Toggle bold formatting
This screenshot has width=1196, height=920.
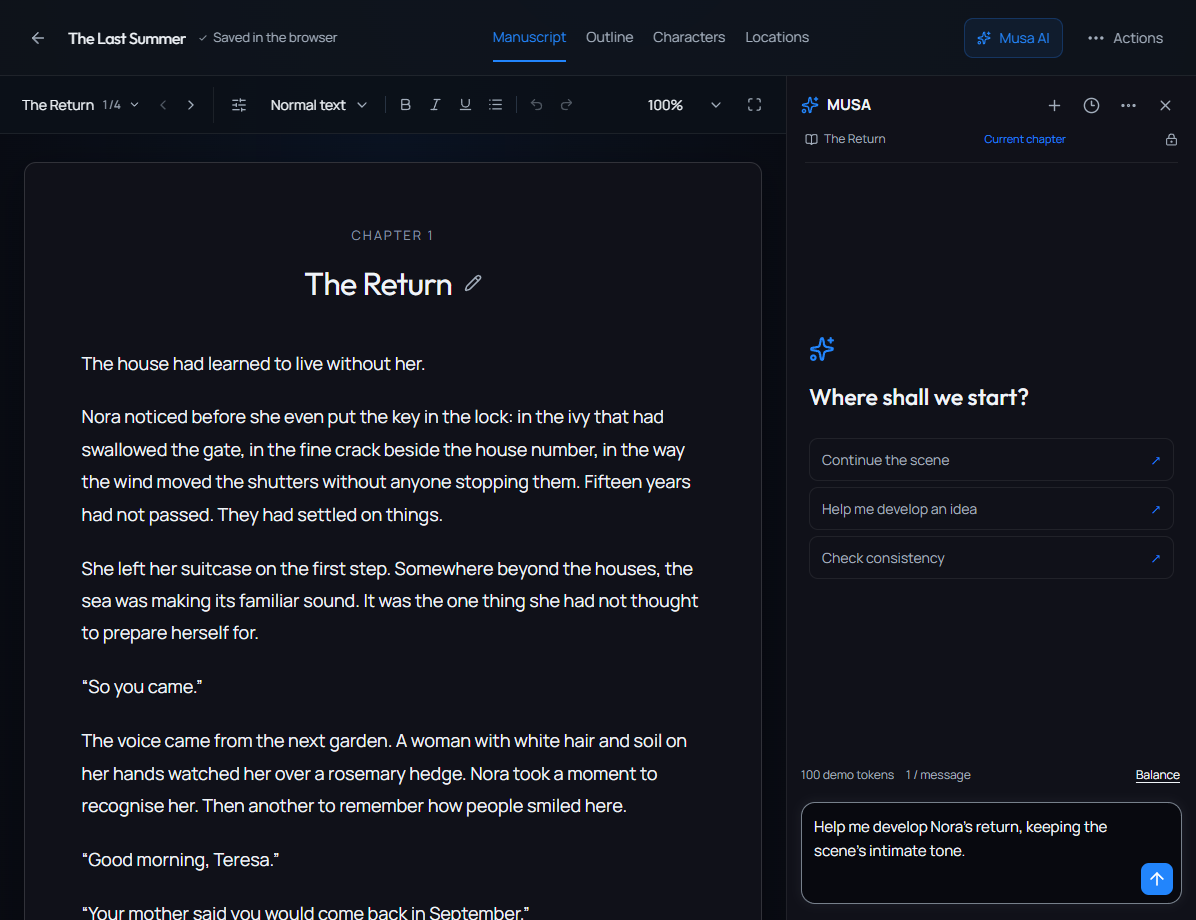(x=405, y=105)
